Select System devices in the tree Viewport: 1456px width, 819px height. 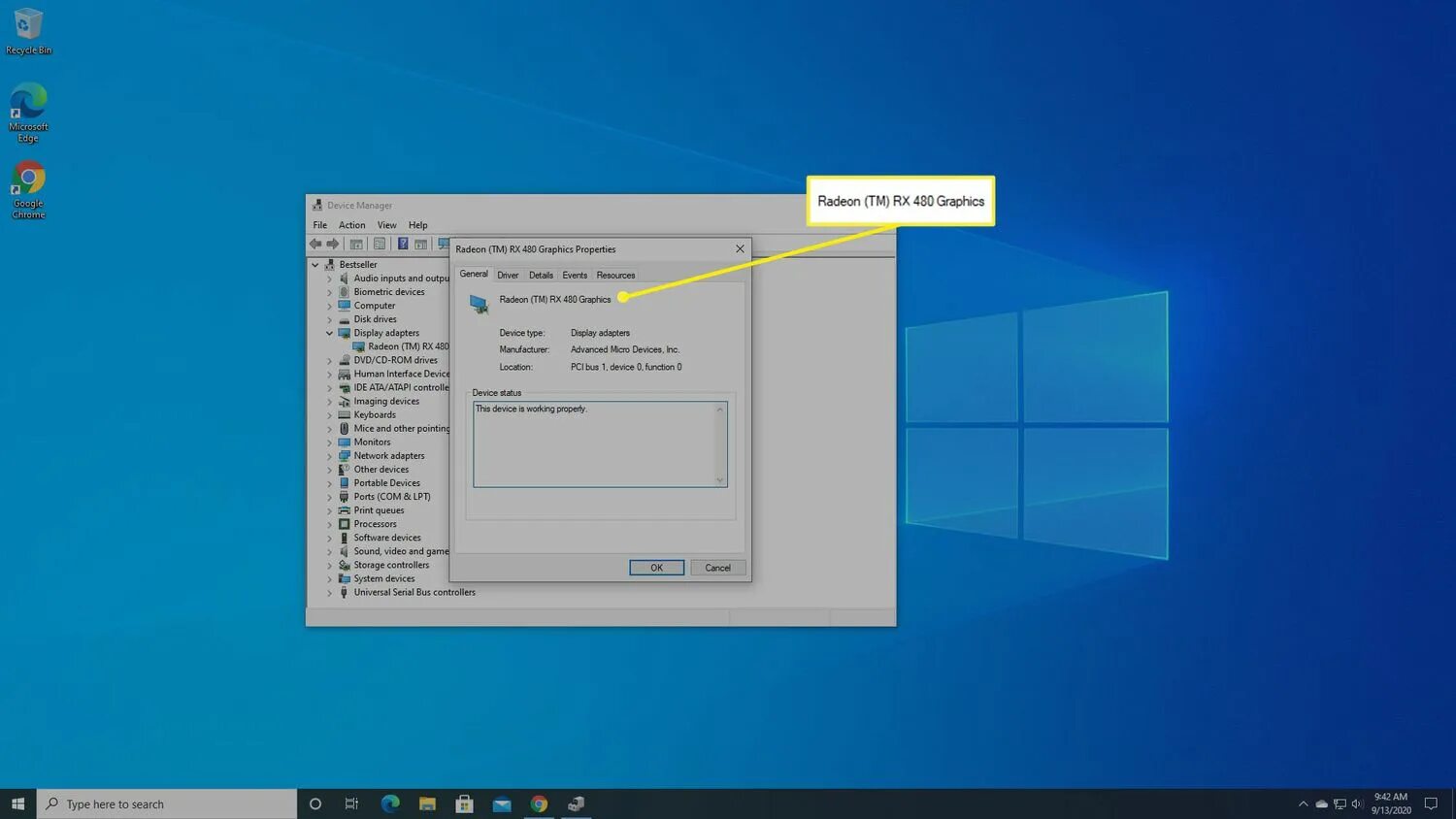(383, 578)
